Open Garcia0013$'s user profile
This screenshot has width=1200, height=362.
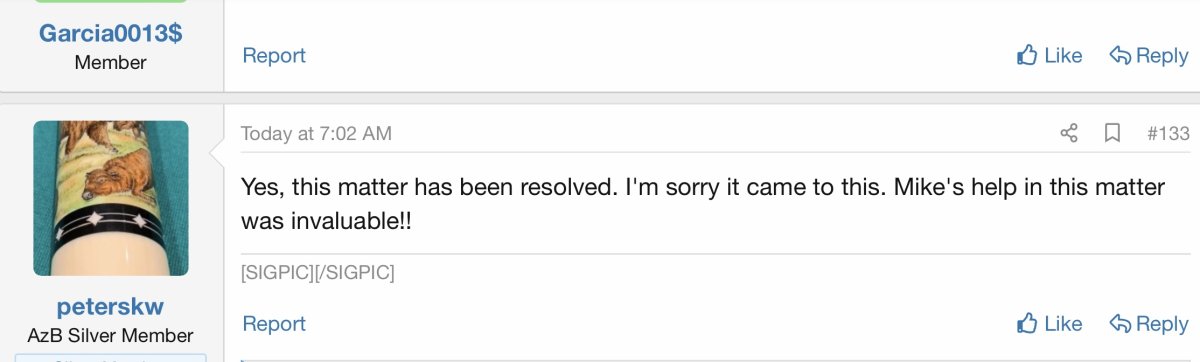[x=111, y=32]
